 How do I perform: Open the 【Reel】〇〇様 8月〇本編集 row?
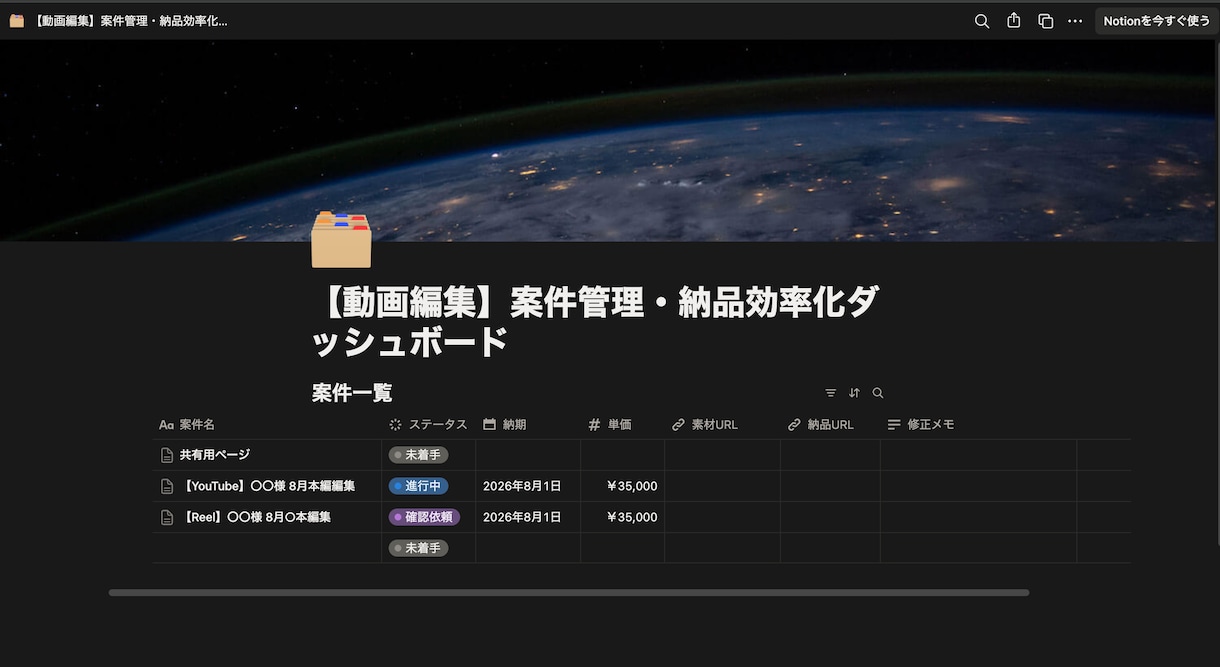(x=255, y=517)
